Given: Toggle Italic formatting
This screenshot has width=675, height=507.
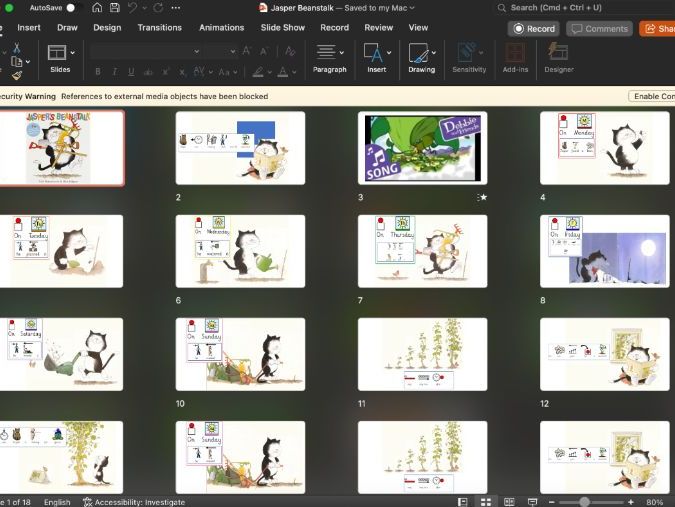Looking at the screenshot, I should coord(115,72).
